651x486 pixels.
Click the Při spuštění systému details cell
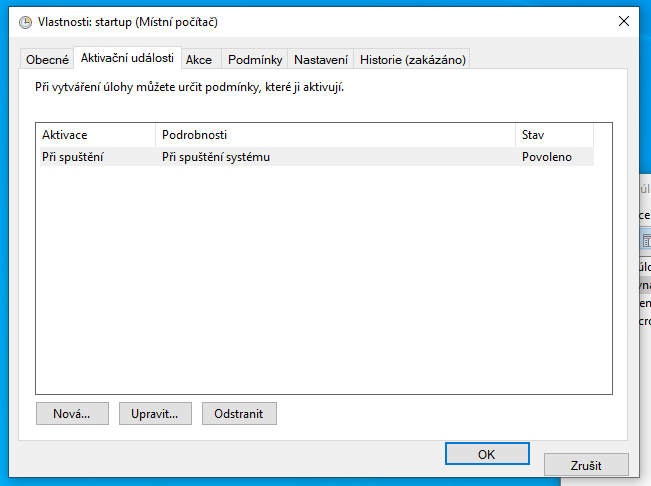[x=216, y=157]
